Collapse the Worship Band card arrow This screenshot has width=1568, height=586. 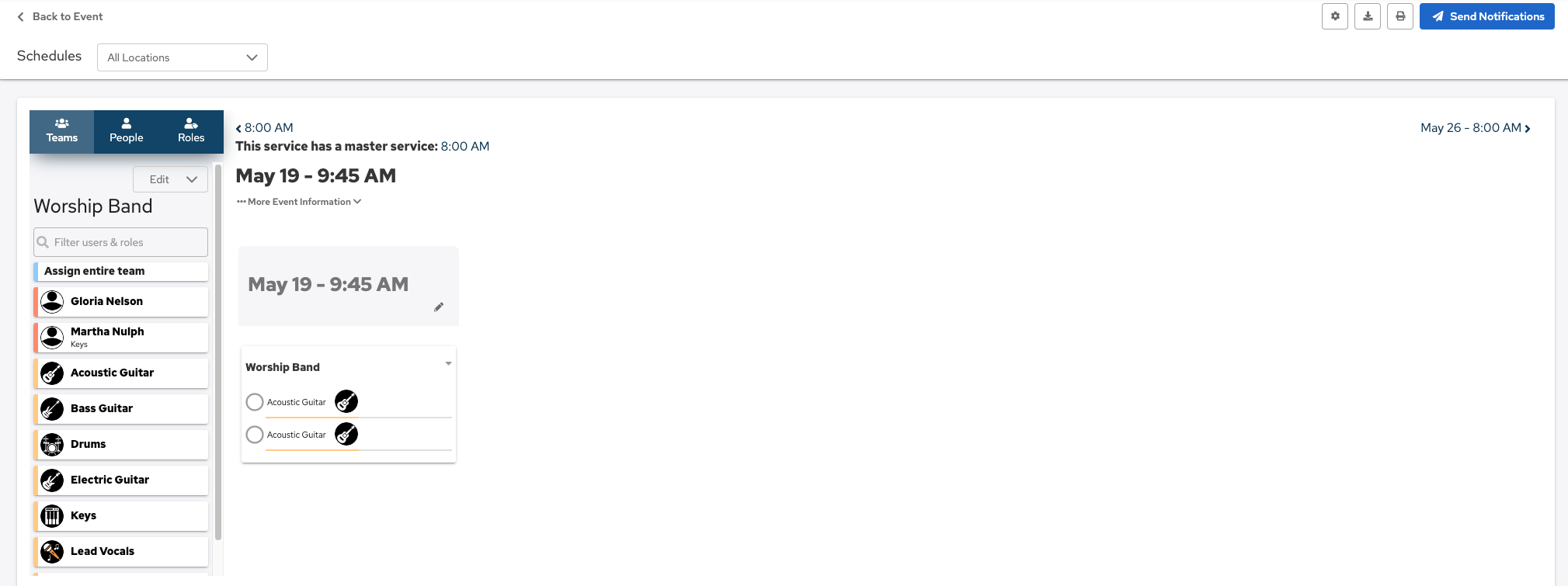[x=448, y=364]
